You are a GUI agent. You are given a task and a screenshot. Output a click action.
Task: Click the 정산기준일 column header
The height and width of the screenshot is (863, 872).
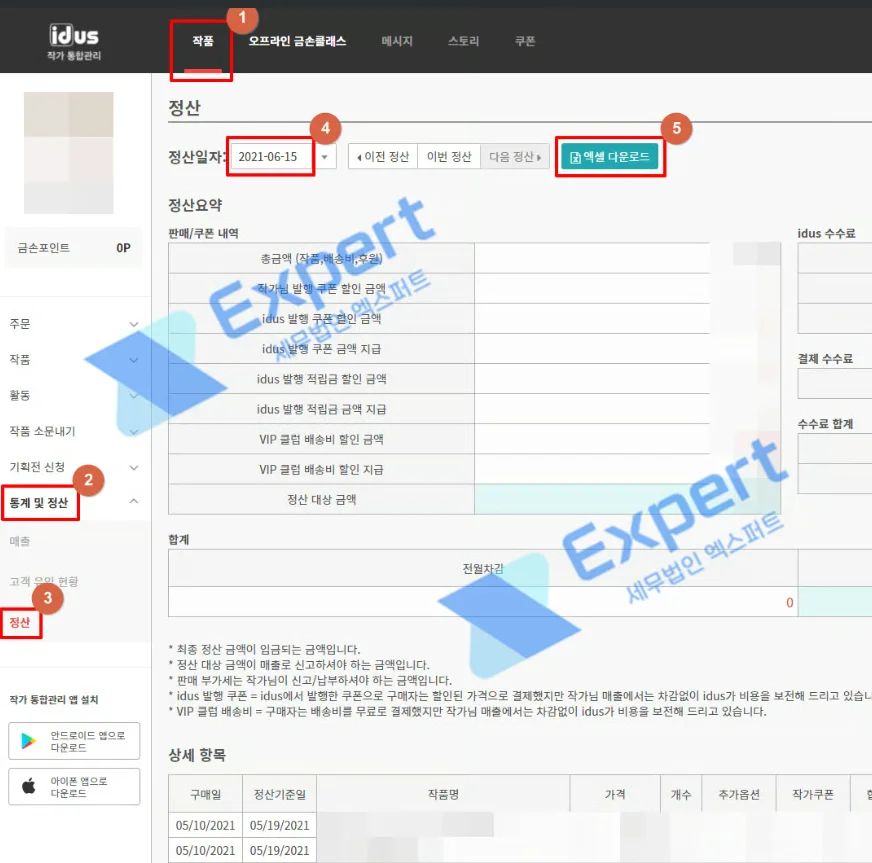coord(280,795)
